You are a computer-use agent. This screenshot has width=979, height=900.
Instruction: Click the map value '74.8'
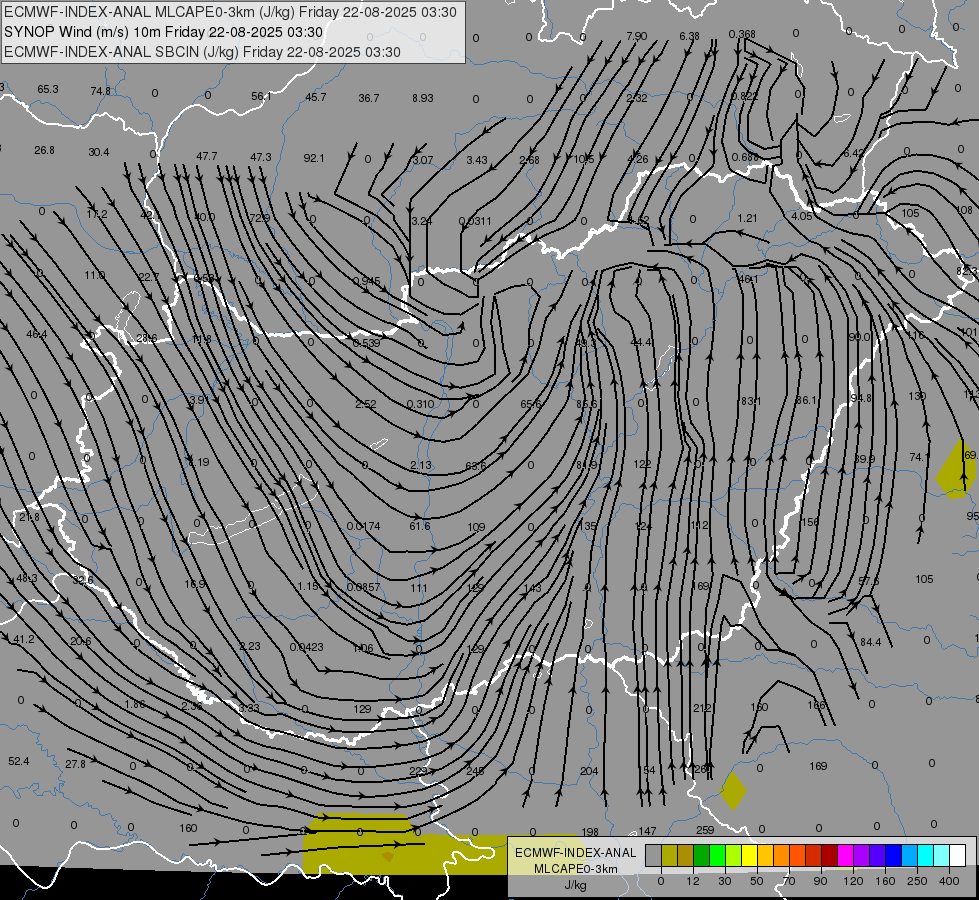[x=101, y=91]
